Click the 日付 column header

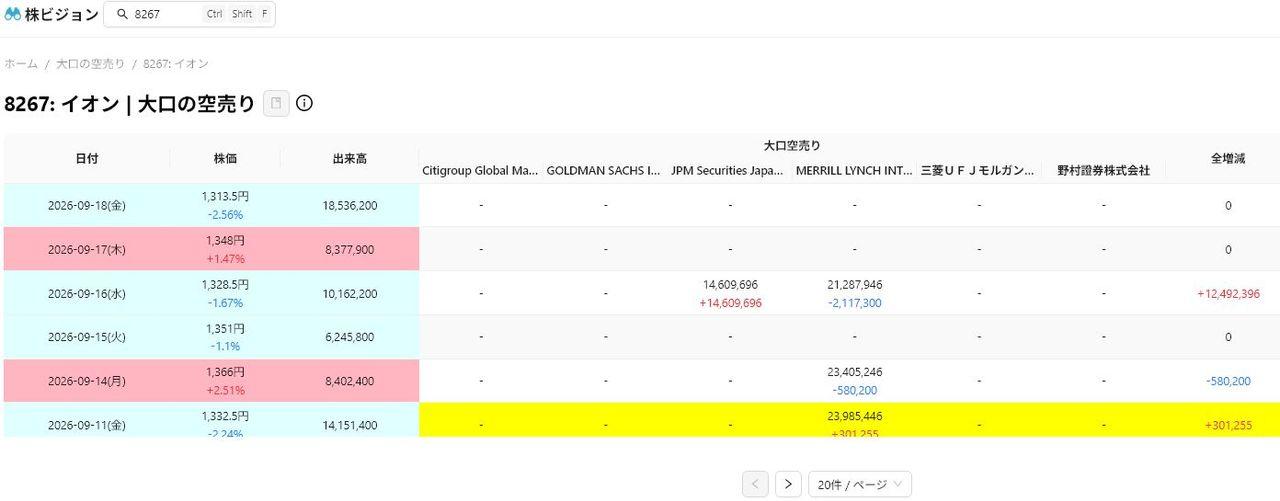[87, 159]
